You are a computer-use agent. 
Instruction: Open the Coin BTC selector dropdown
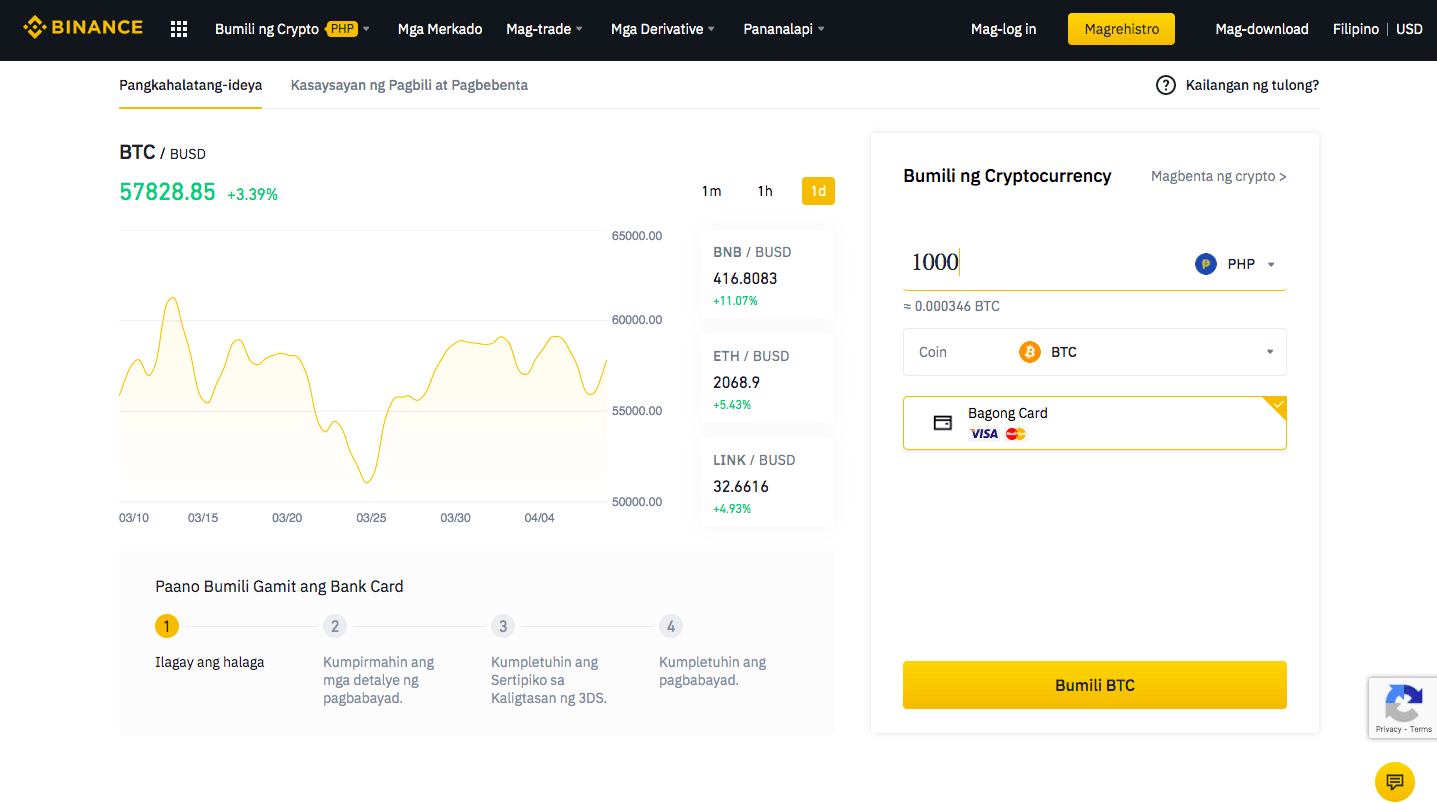1095,352
